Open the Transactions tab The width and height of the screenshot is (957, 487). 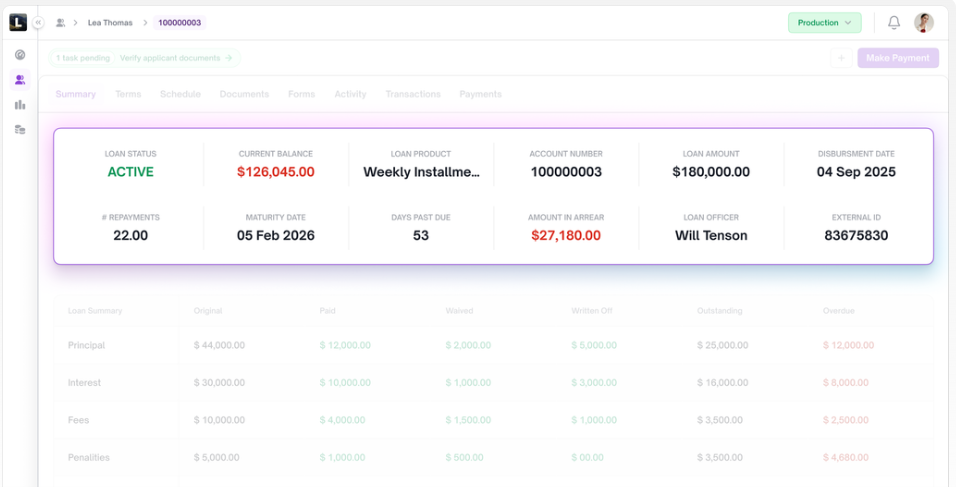(x=413, y=94)
